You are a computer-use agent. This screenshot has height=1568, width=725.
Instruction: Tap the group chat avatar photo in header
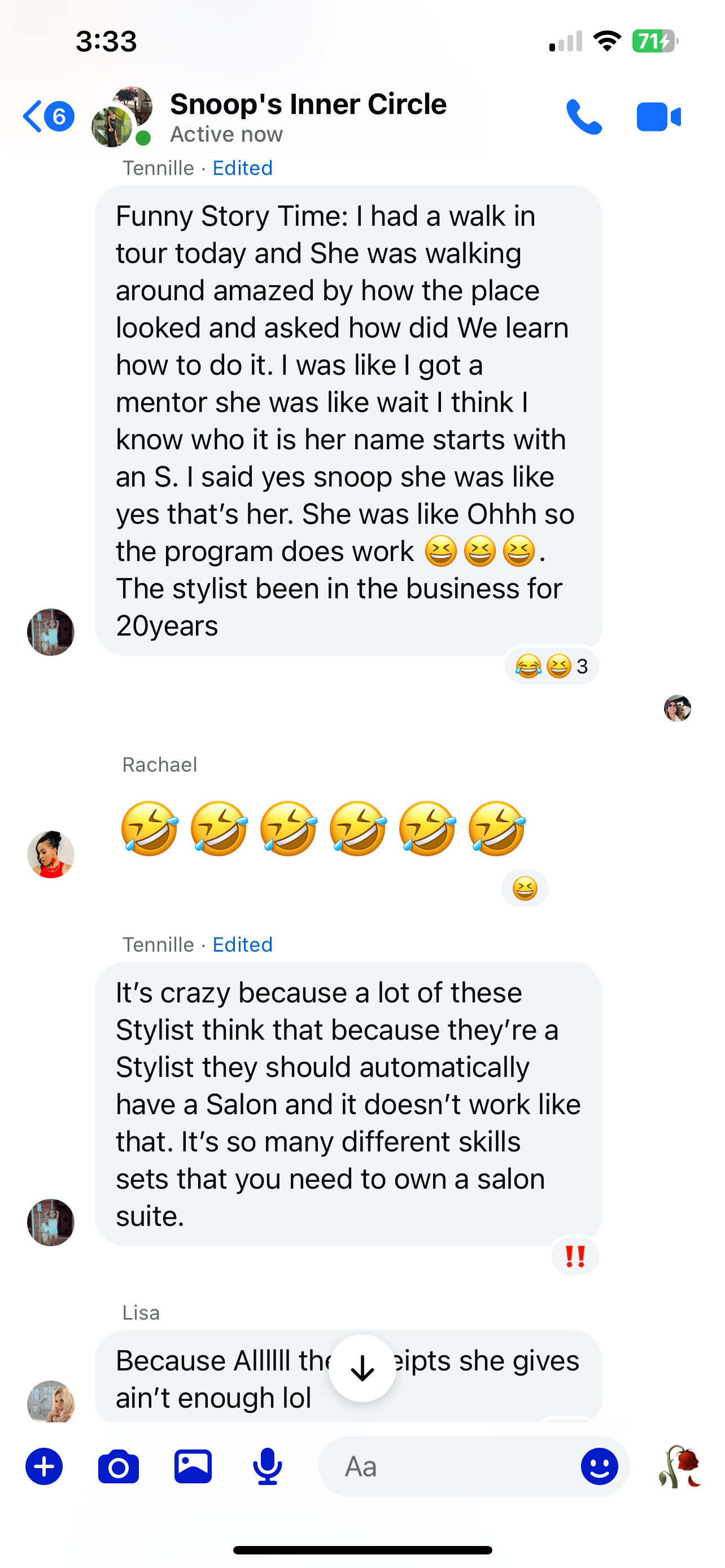pos(122,117)
